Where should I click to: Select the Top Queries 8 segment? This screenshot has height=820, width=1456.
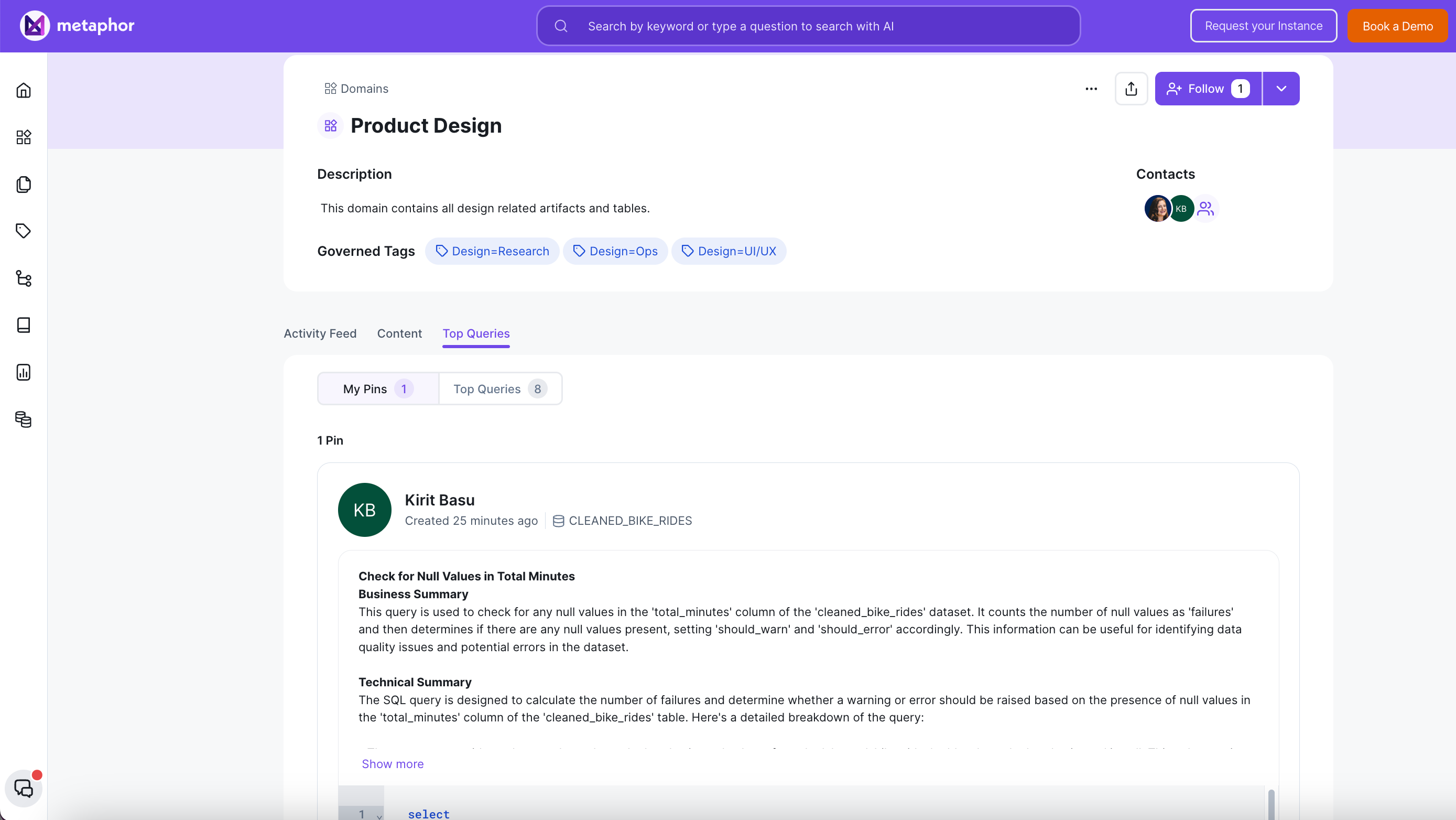[500, 389]
